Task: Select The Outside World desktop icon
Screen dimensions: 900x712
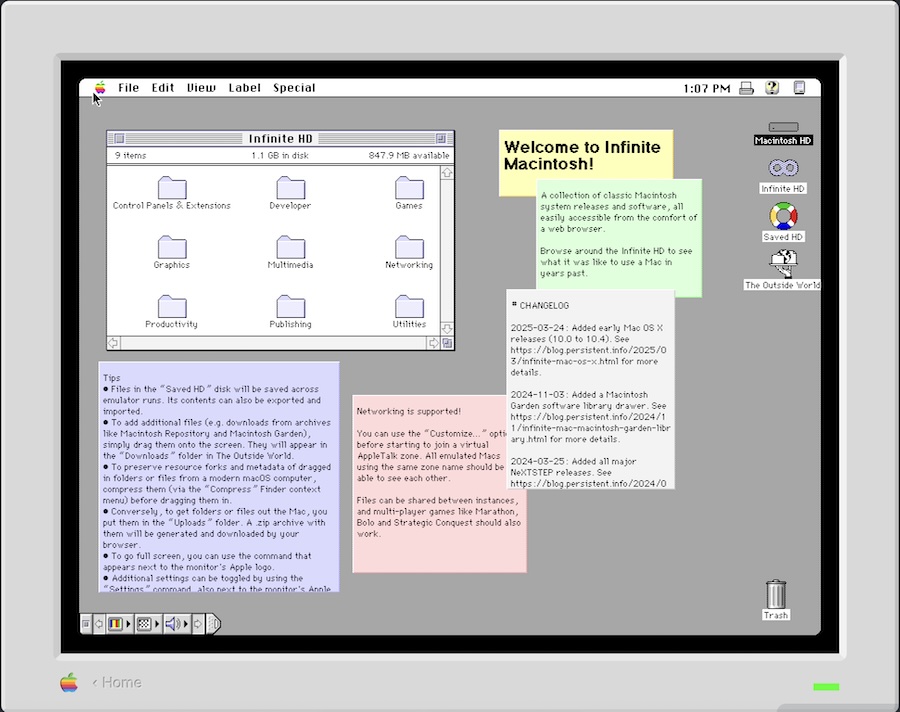Action: click(783, 264)
